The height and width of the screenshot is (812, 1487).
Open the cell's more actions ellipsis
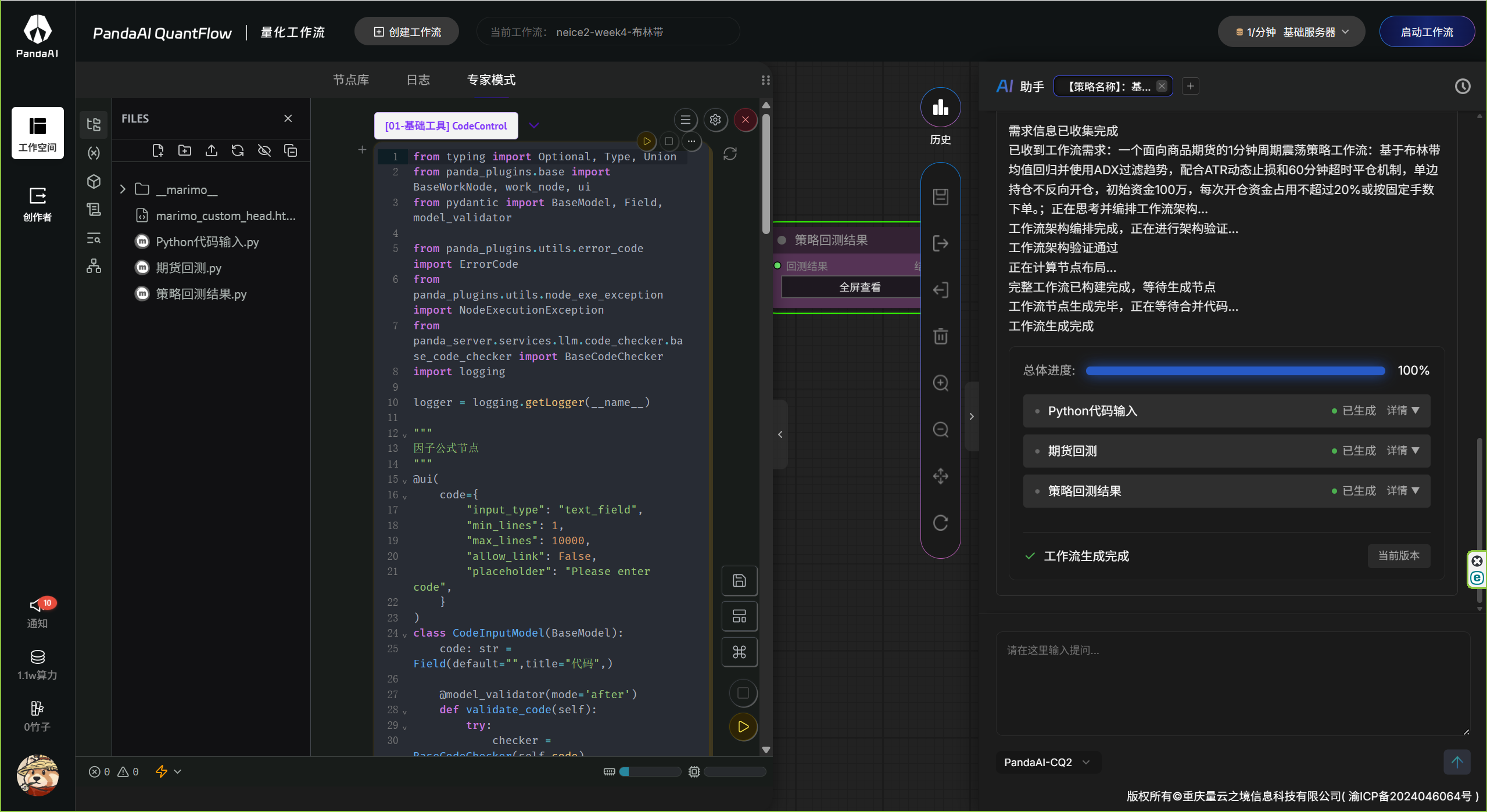tap(691, 141)
